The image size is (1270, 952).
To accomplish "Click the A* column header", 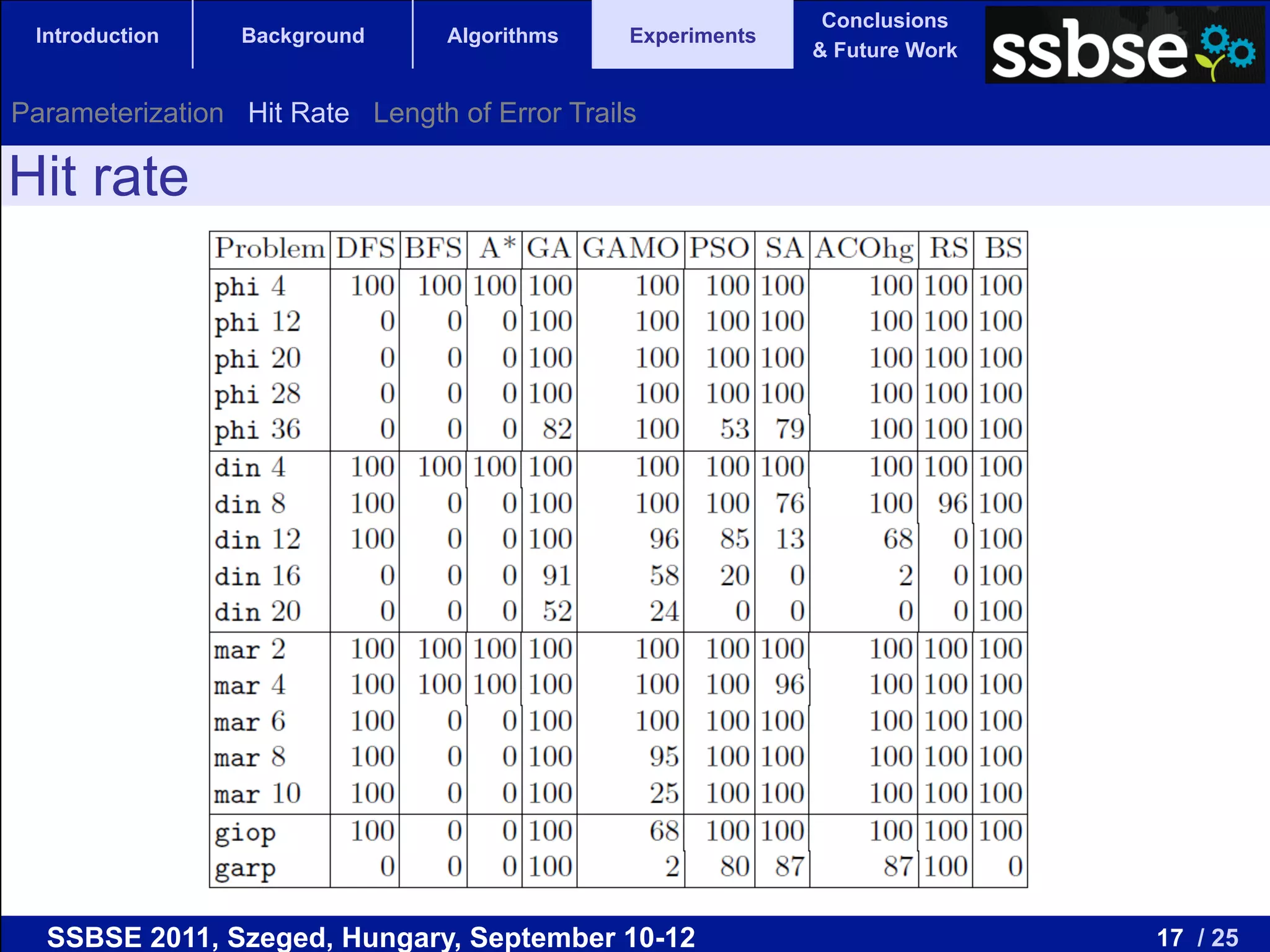I will [x=497, y=248].
